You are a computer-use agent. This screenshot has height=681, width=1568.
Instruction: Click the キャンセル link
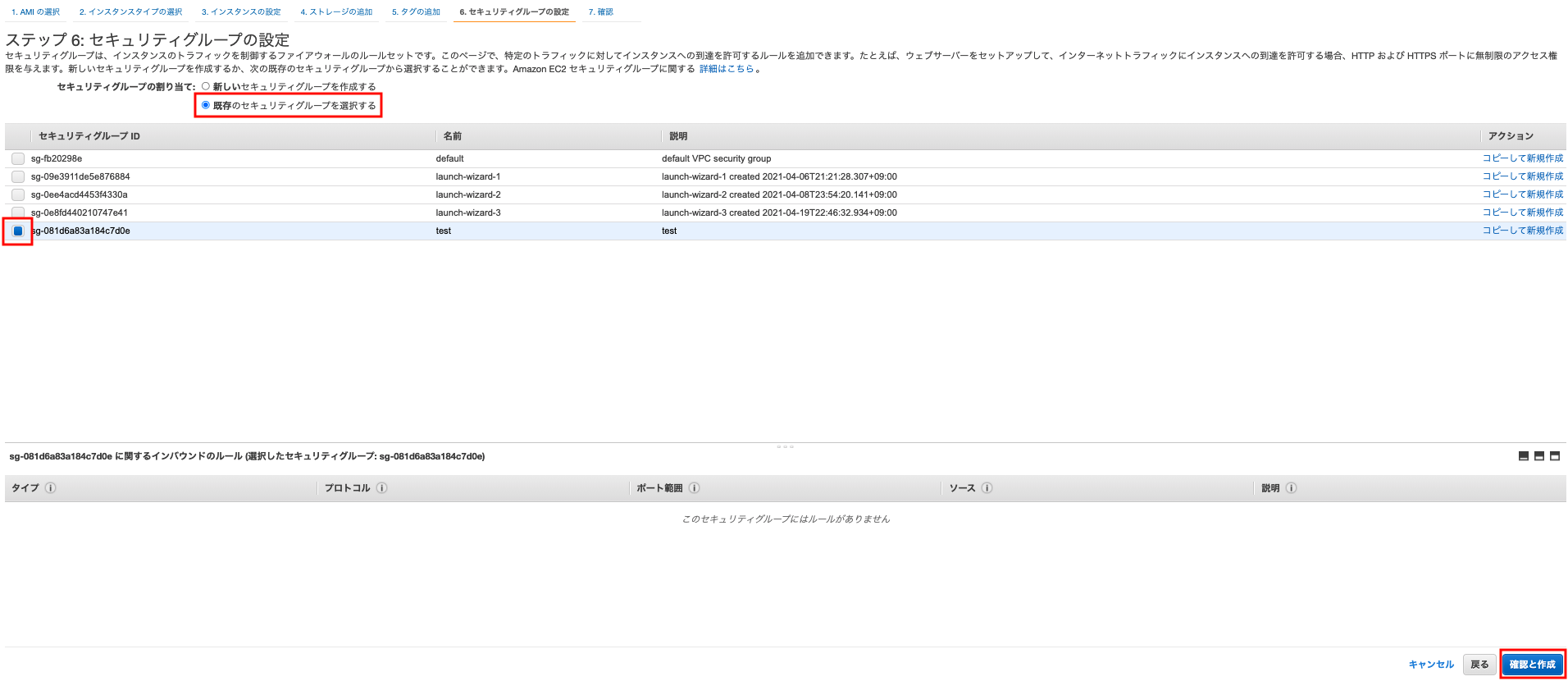coord(1431,665)
